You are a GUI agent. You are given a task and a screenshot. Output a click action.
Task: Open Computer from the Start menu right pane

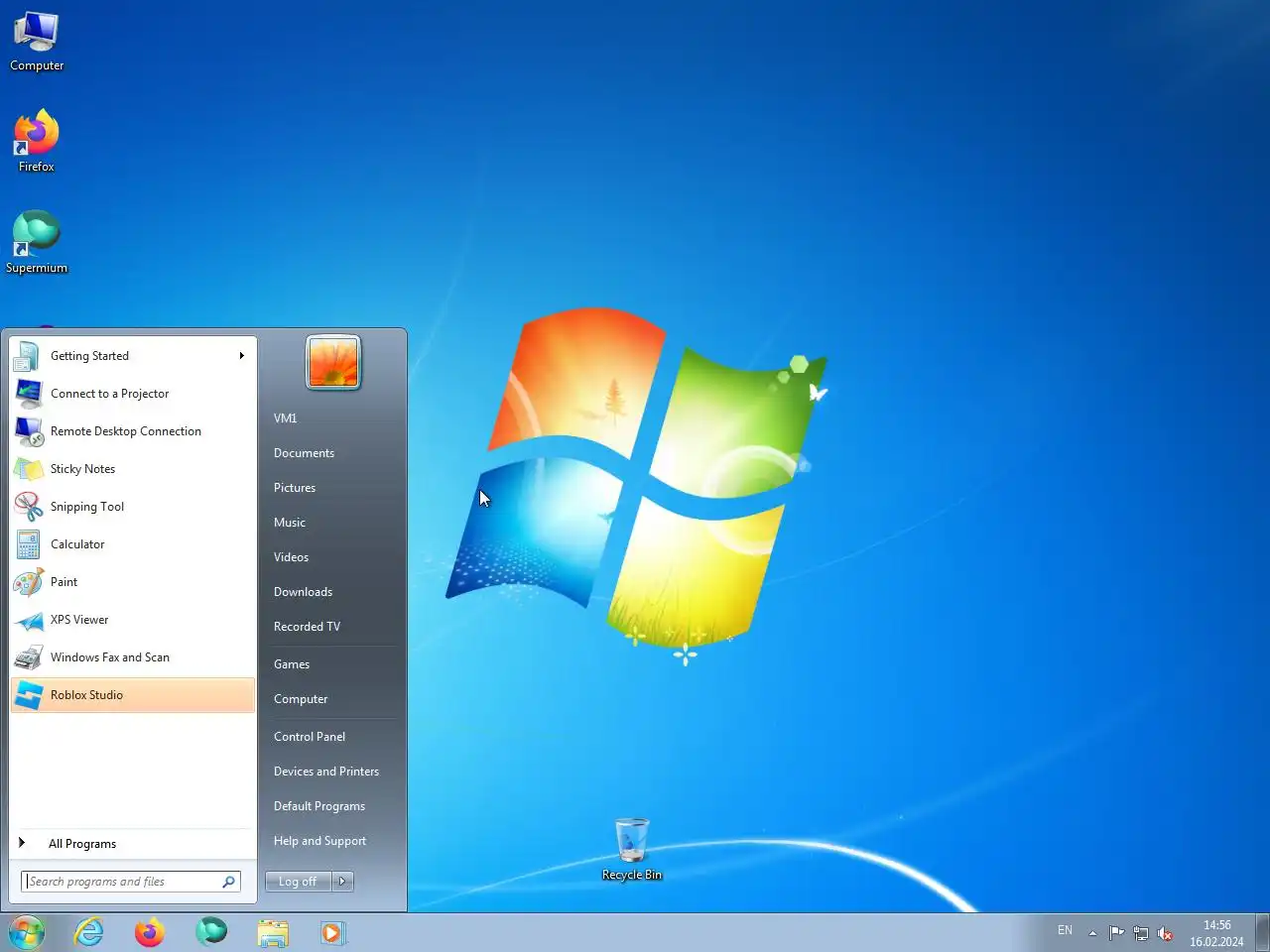pos(301,699)
